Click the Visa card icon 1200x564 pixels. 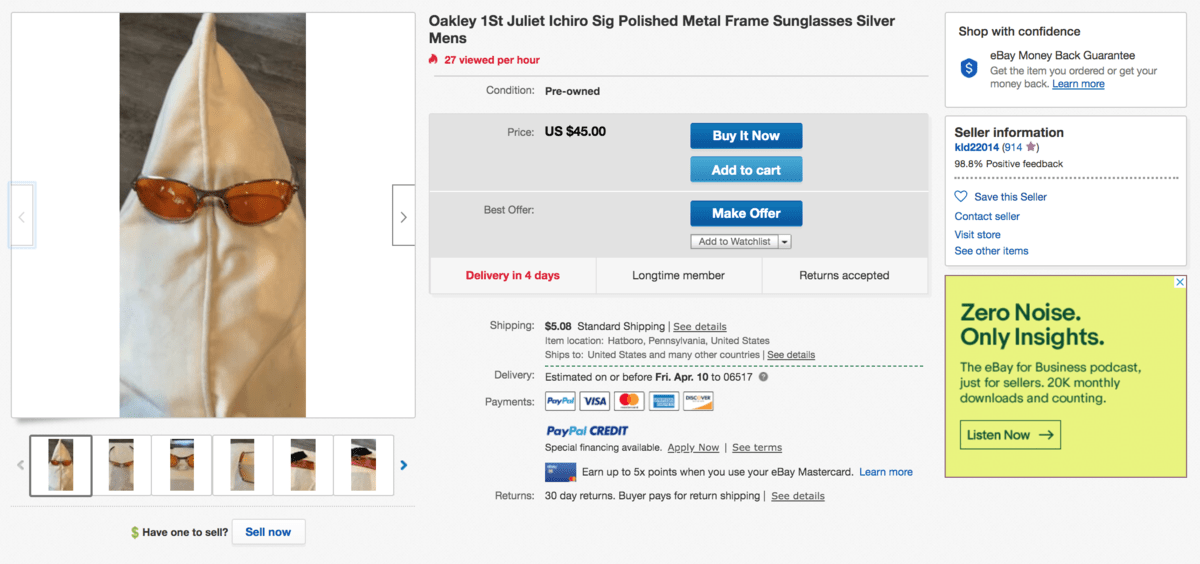coord(594,402)
